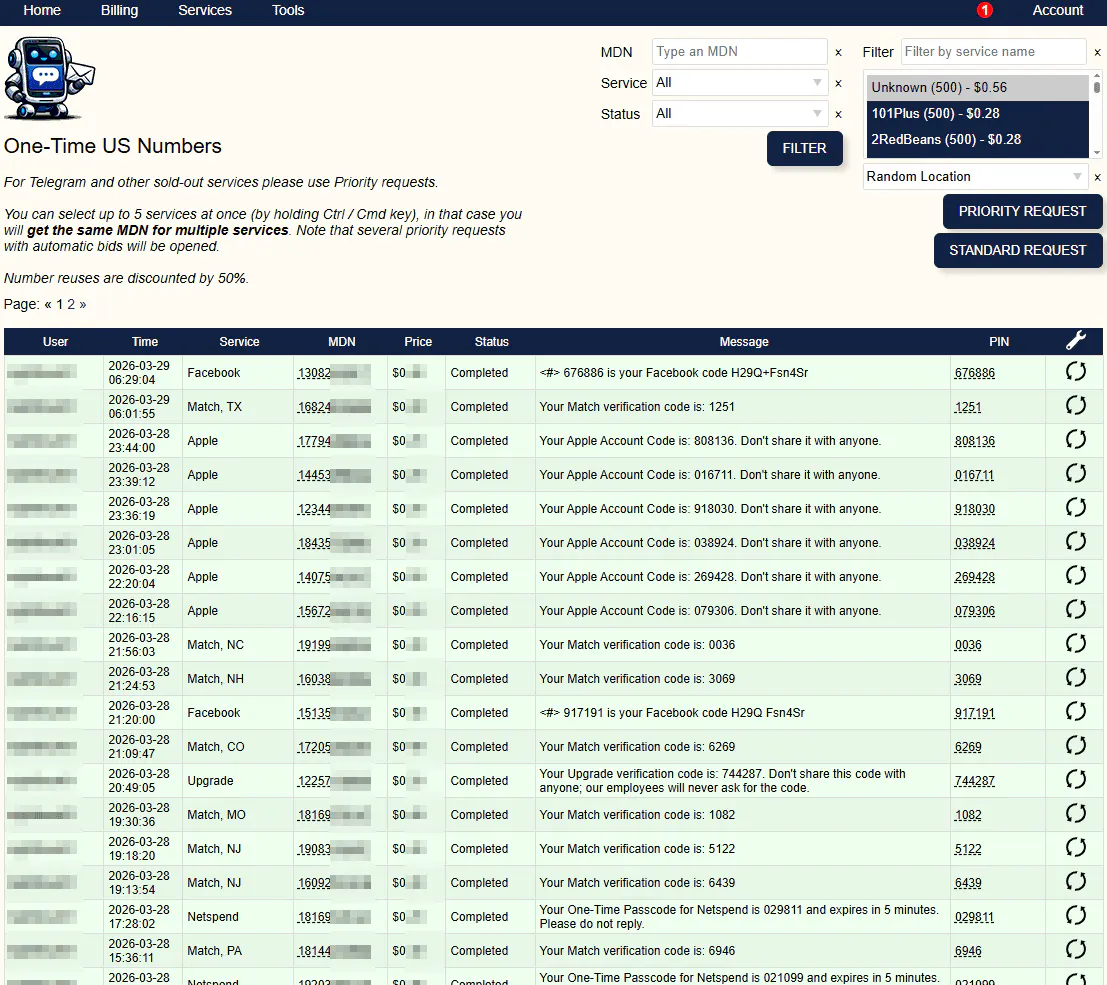Click the reuse icon for Upgrade code 744287
Screen dimensions: 1107x985
tap(1075, 780)
